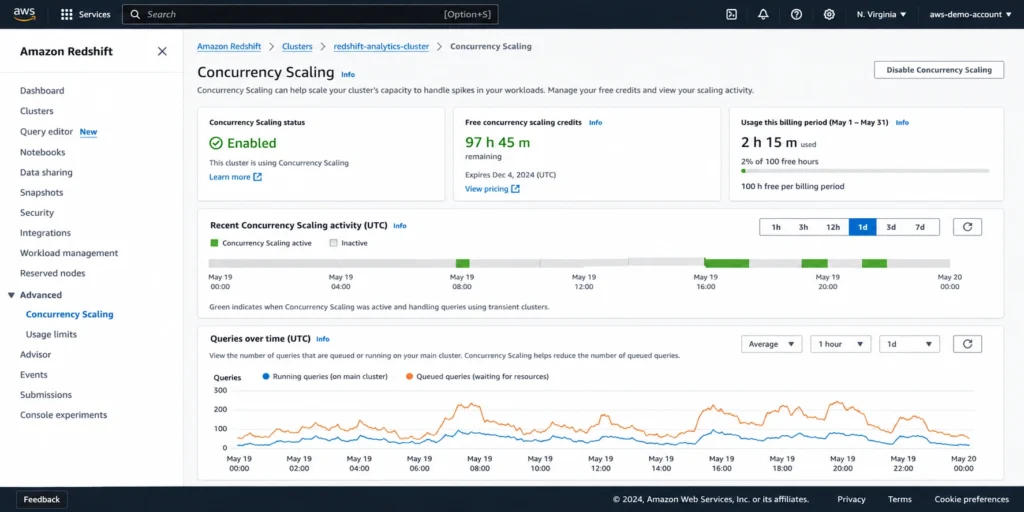The width and height of the screenshot is (1024, 512).
Task: Open the Feedback button
Action: (x=42, y=500)
